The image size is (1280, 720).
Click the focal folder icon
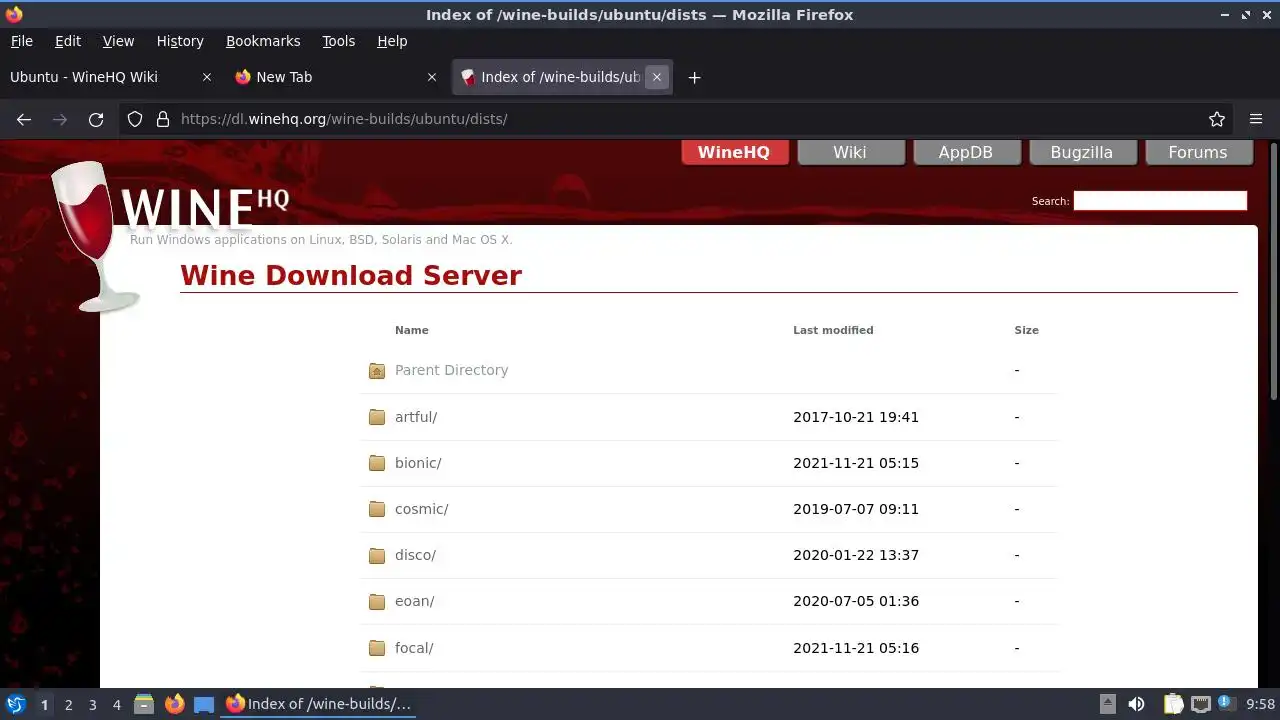click(x=377, y=648)
